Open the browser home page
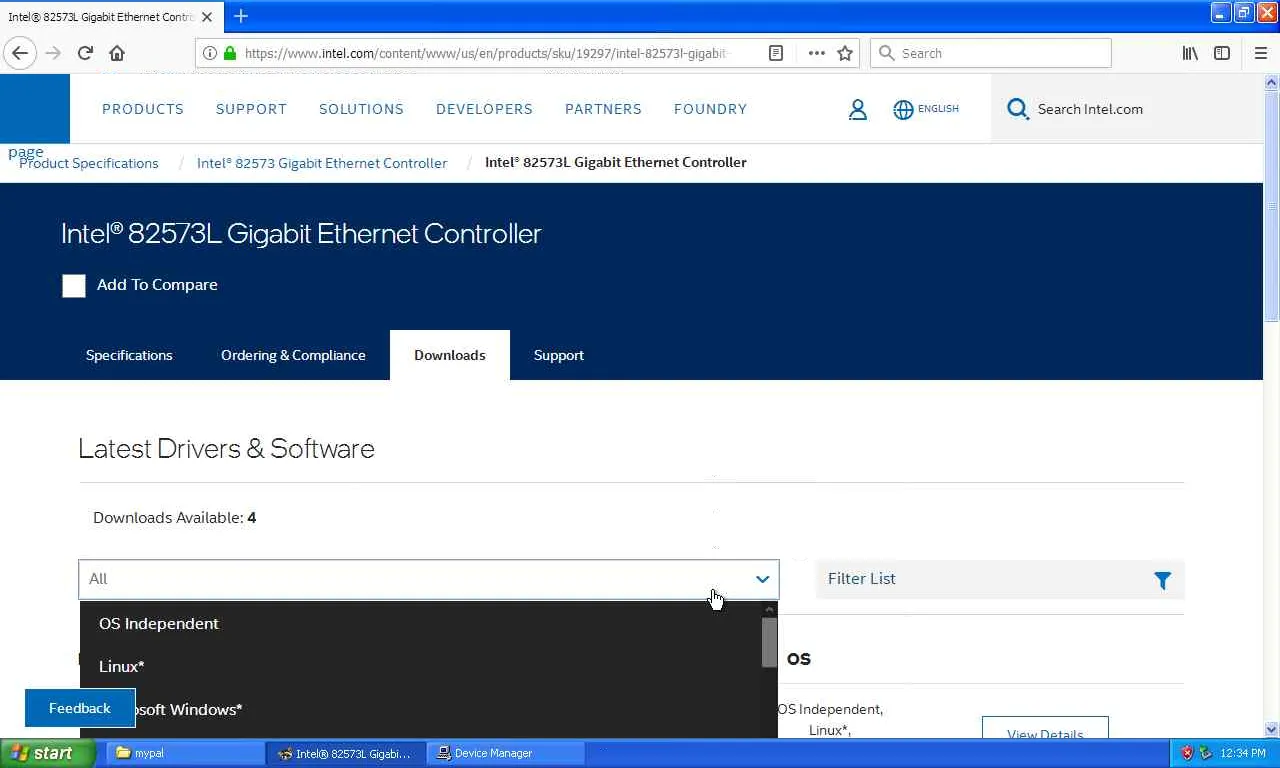Viewport: 1280px width, 768px height. 117,53
